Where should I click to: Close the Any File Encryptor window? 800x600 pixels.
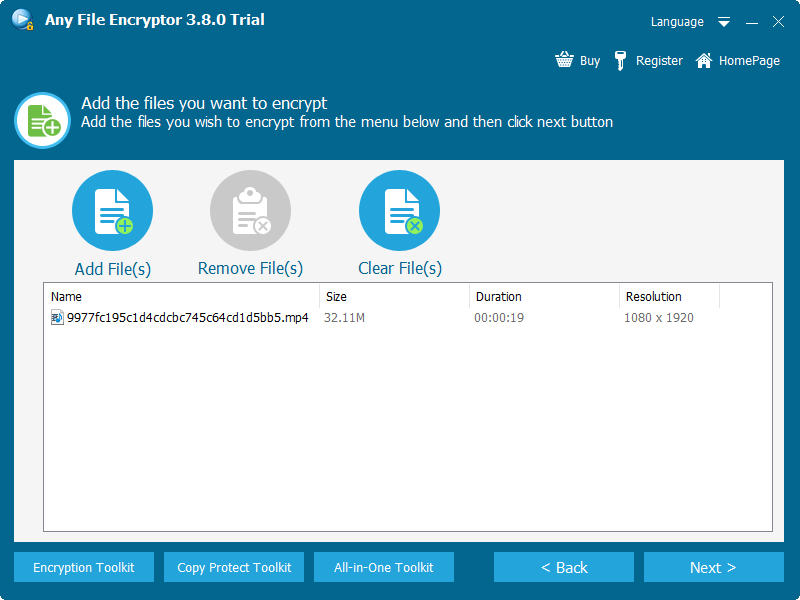778,21
